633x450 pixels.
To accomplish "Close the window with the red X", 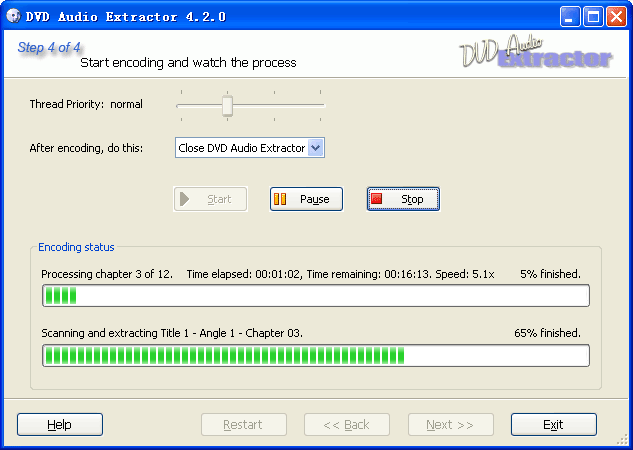I will pos(616,17).
